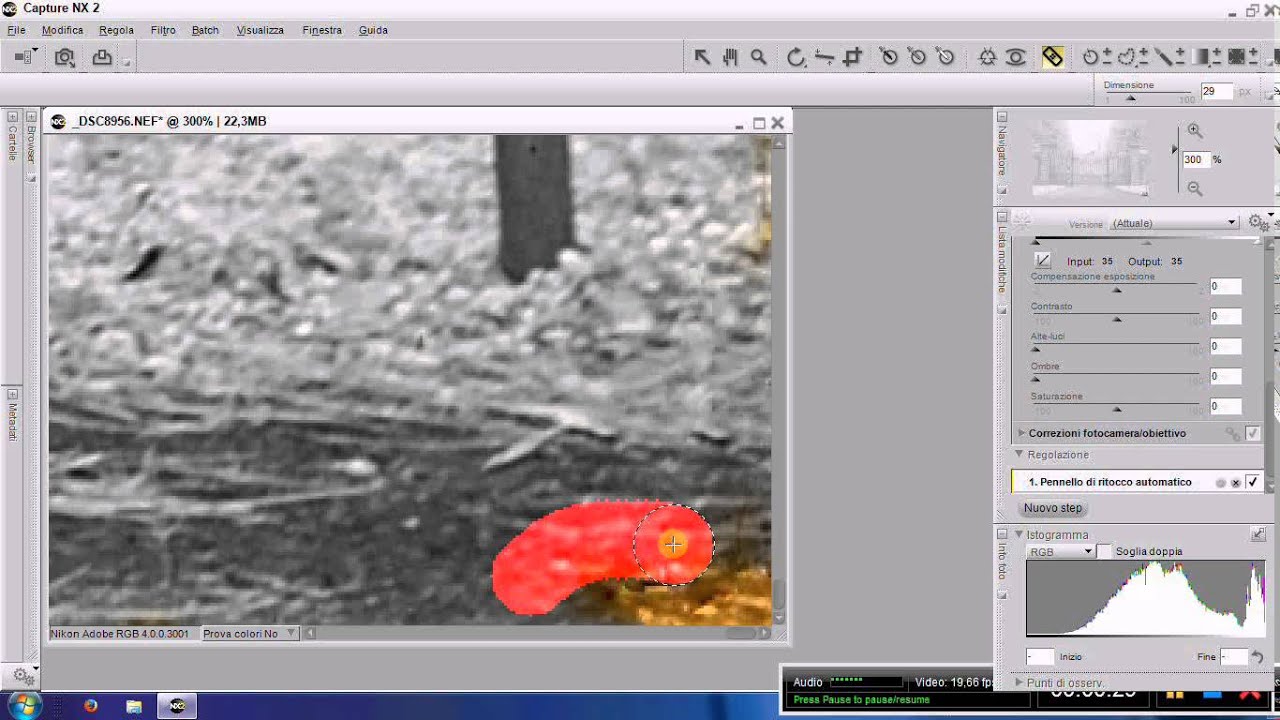This screenshot has height=720, width=1280.
Task: Delete the Pennello di ritocco automatico step
Action: coord(1236,483)
